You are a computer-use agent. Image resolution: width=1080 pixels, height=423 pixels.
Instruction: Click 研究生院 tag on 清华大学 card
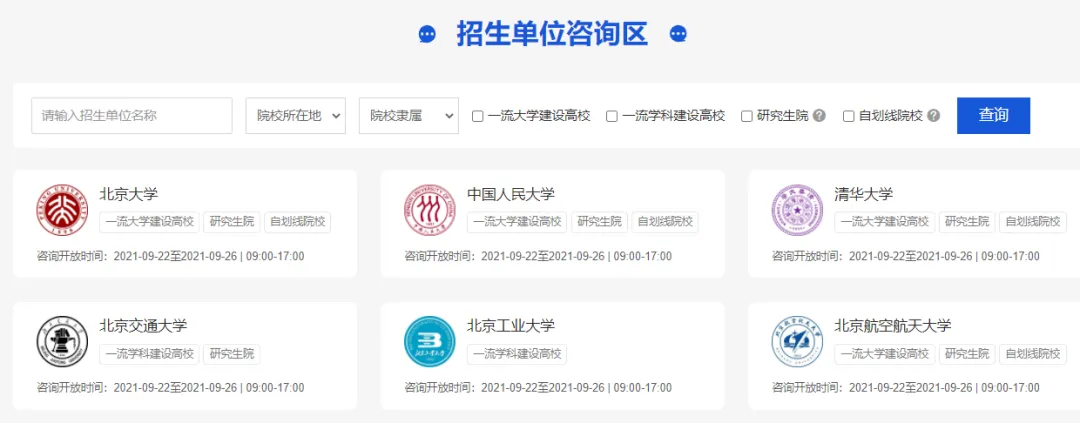968,222
